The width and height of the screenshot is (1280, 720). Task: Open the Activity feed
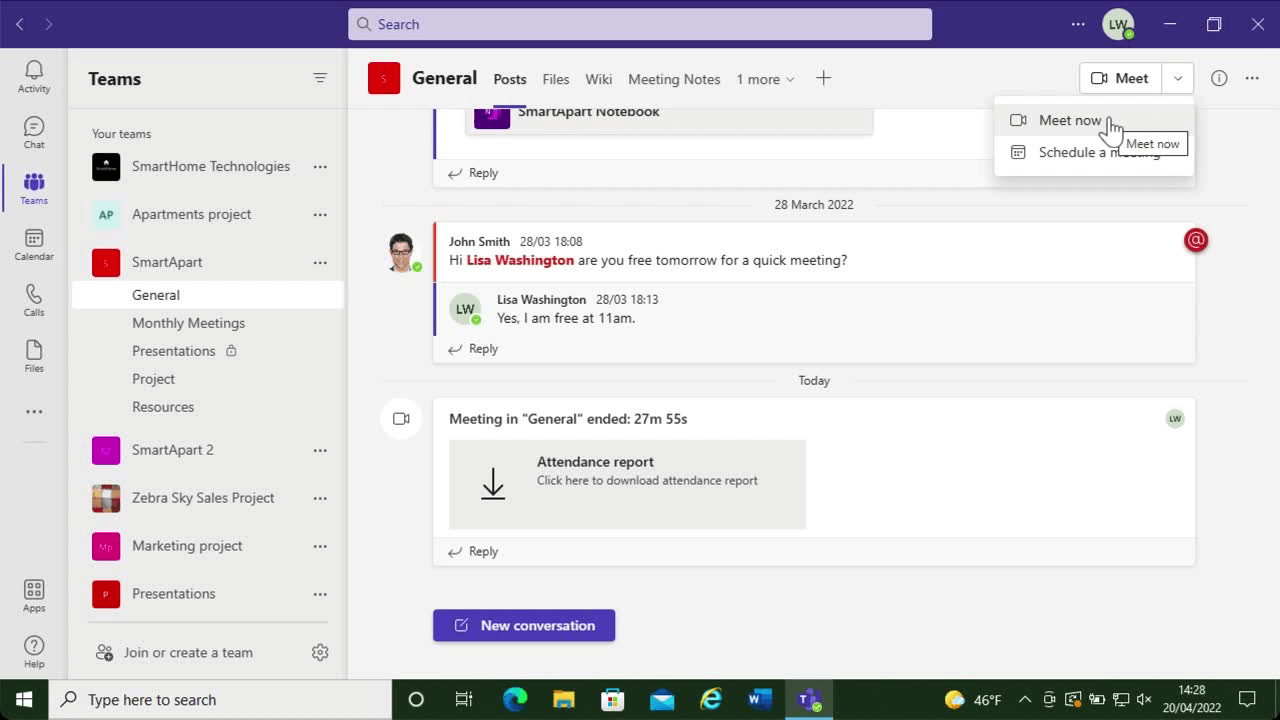(33, 74)
